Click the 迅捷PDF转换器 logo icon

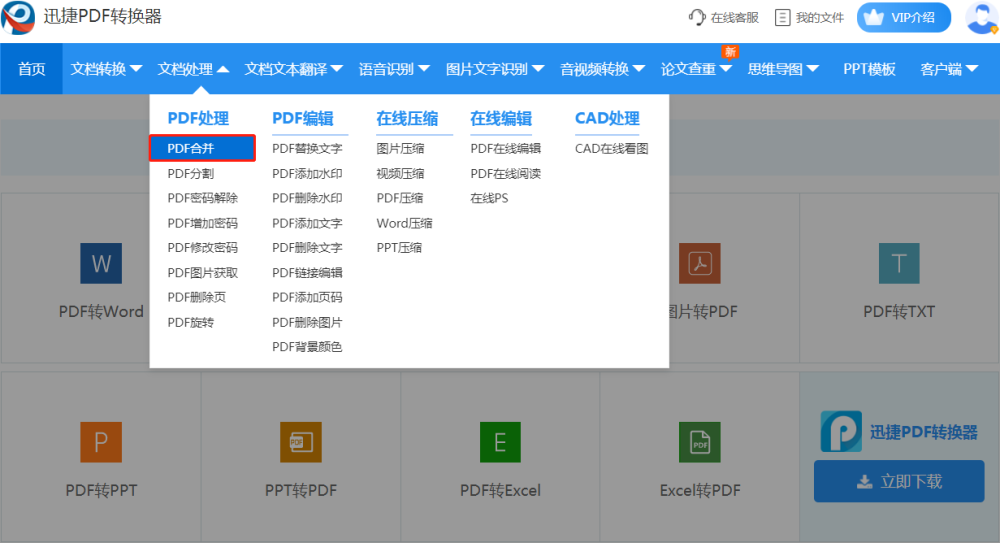pos(18,17)
